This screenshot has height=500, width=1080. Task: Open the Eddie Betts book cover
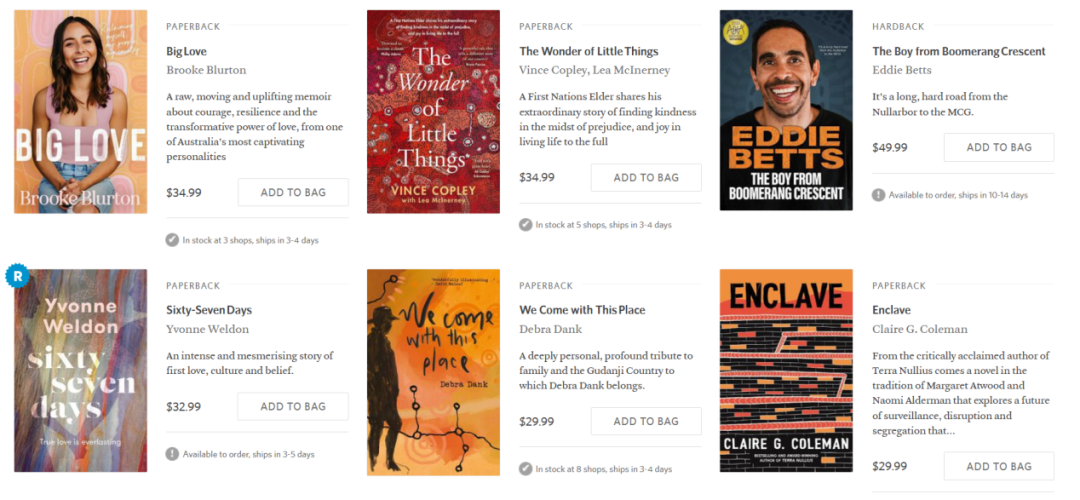tap(786, 110)
